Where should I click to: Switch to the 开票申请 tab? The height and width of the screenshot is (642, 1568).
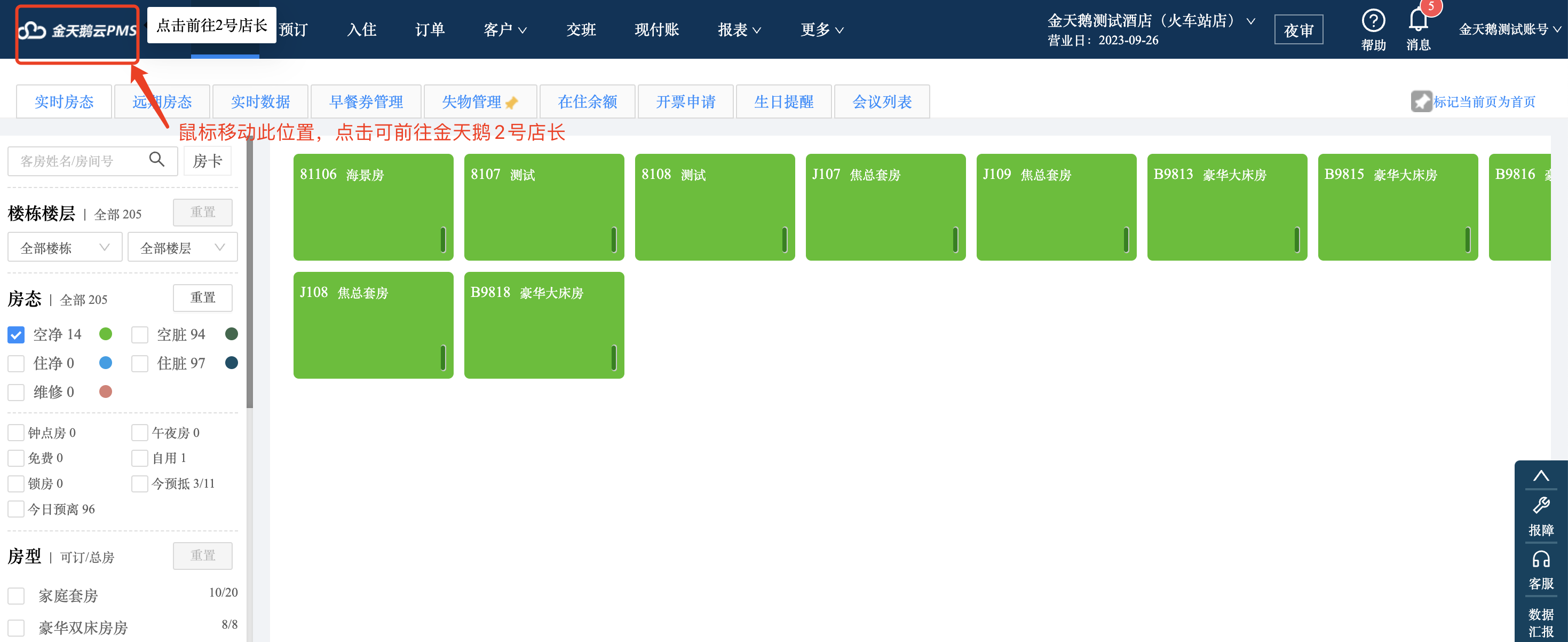pyautogui.click(x=685, y=101)
